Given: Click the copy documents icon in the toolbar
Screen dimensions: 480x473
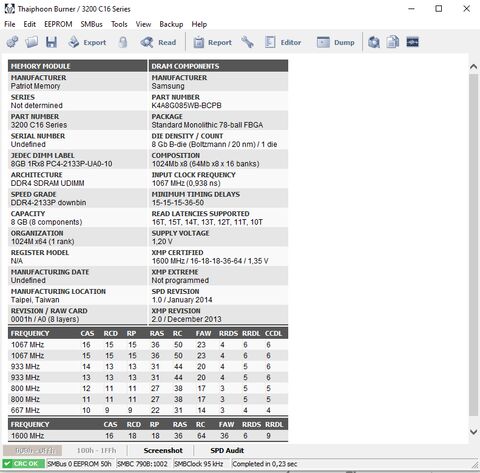Looking at the screenshot, I should 393,42.
